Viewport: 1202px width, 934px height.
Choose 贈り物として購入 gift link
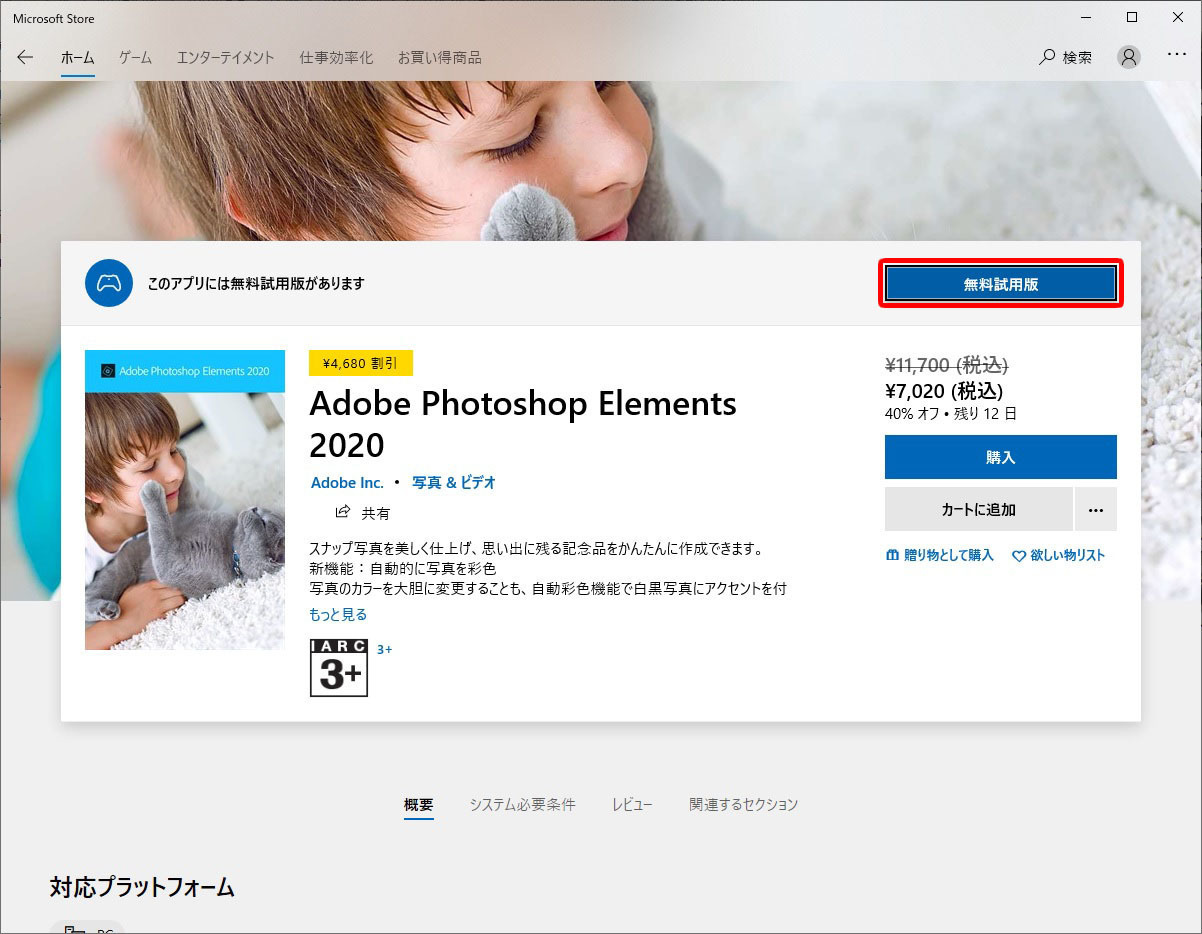click(940, 555)
